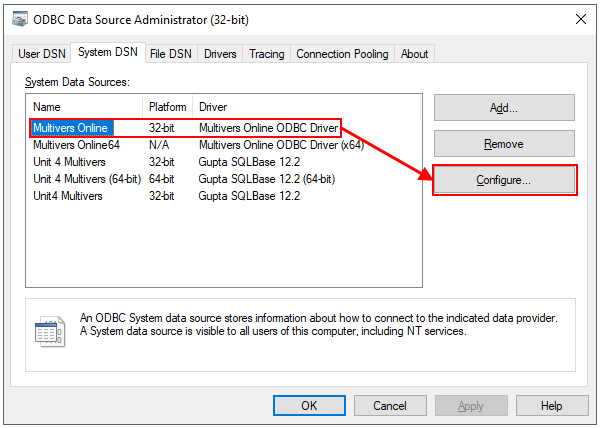
Task: Click the ODBC Administrator title bar icon
Action: [20, 19]
